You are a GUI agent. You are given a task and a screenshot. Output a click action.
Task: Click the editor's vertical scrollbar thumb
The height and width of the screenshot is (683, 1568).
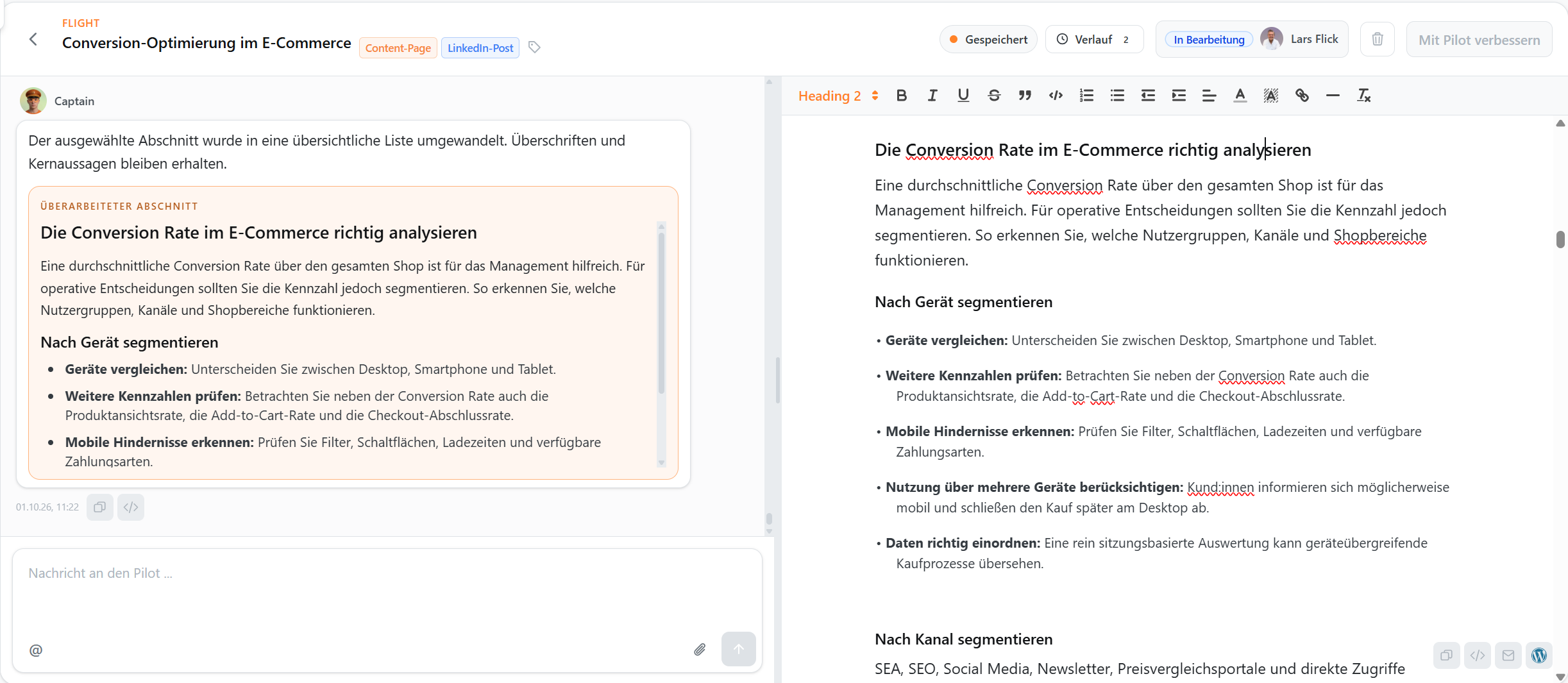click(x=1560, y=239)
